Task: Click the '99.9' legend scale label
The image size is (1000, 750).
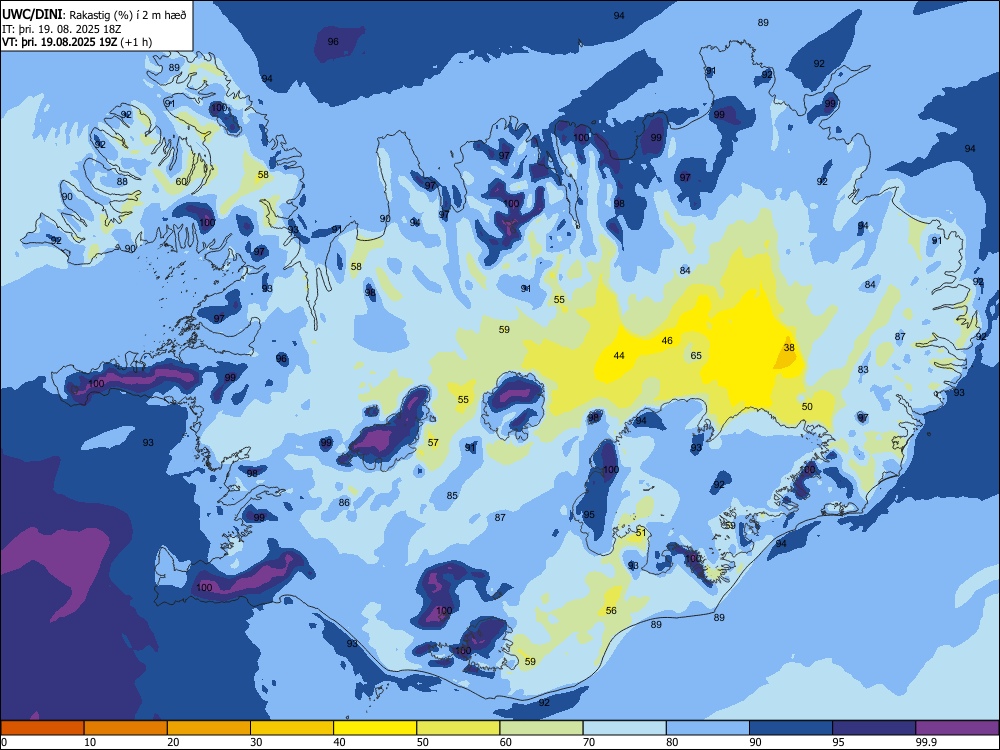Action: [x=925, y=742]
